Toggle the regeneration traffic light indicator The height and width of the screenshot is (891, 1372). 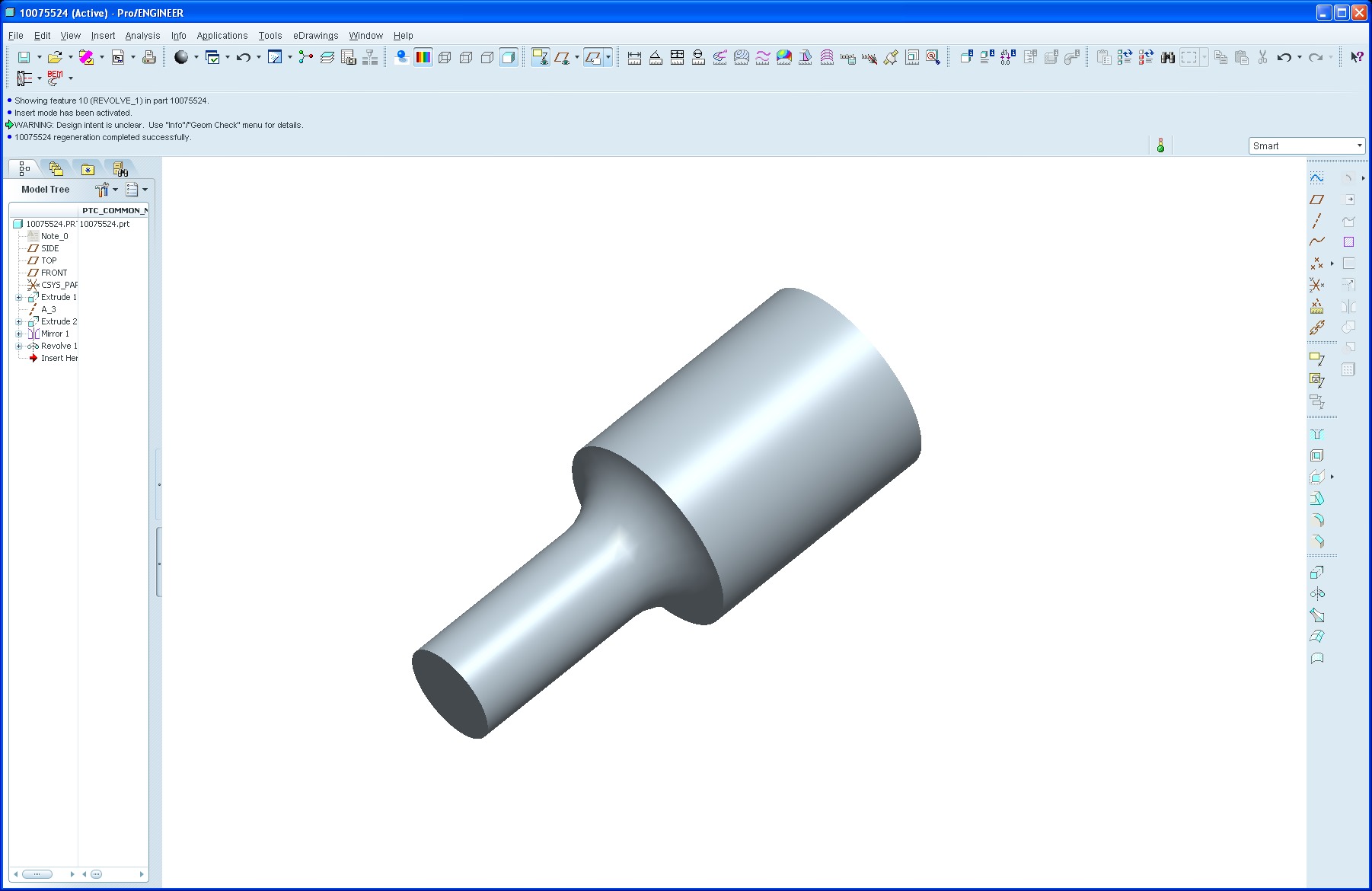1160,145
